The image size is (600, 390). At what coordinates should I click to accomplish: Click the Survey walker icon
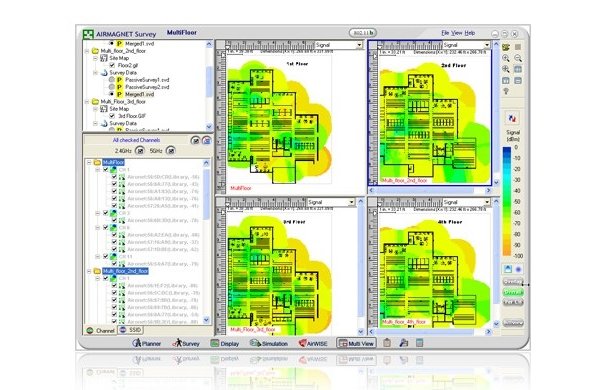(x=177, y=343)
